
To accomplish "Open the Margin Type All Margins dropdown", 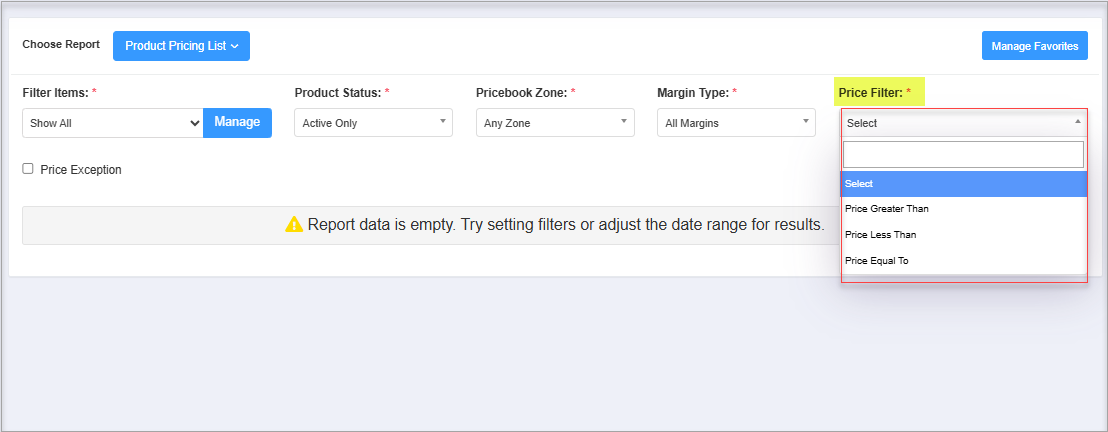I will 736,123.
